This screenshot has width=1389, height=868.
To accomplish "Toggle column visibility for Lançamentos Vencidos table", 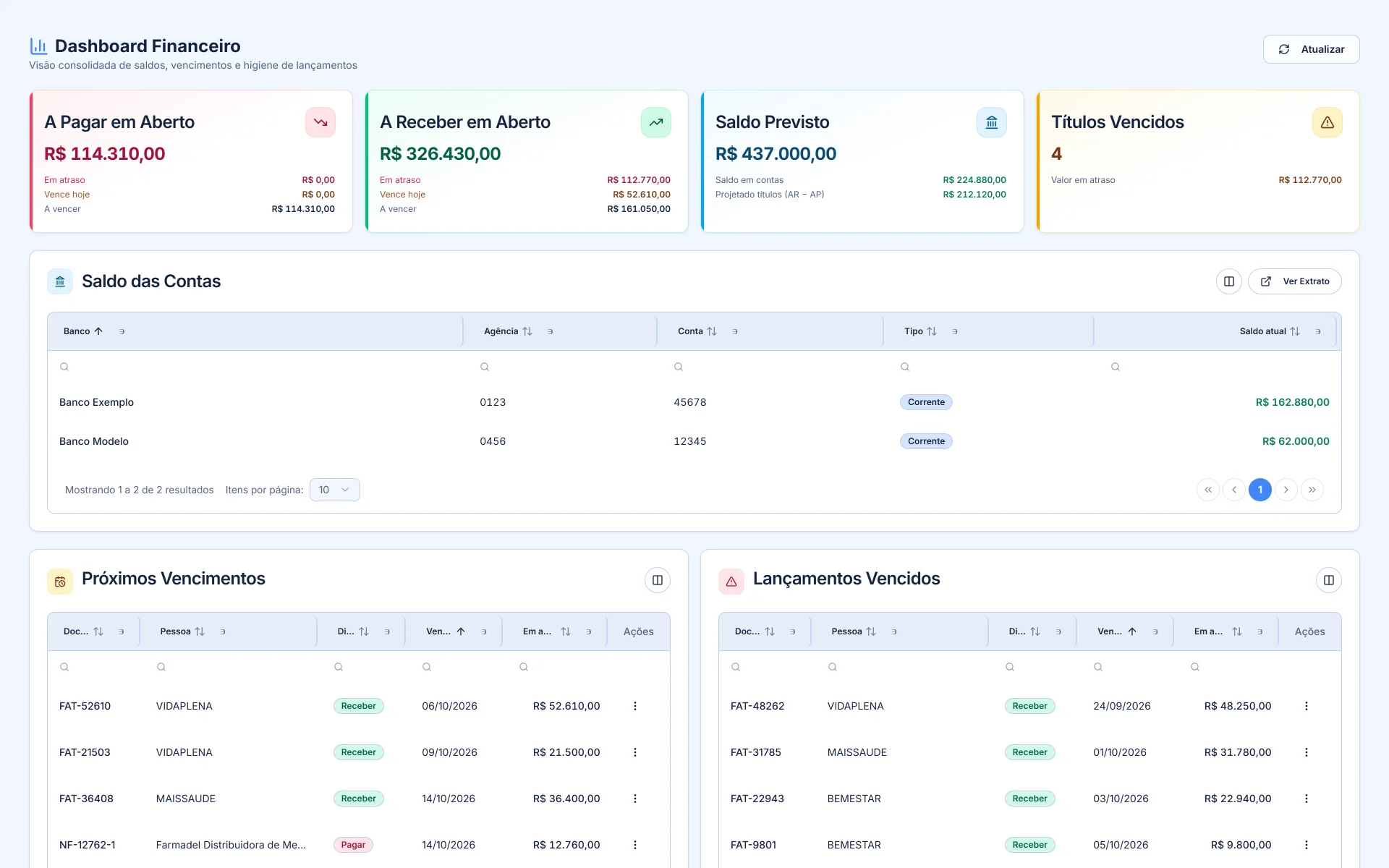I will click(1329, 580).
